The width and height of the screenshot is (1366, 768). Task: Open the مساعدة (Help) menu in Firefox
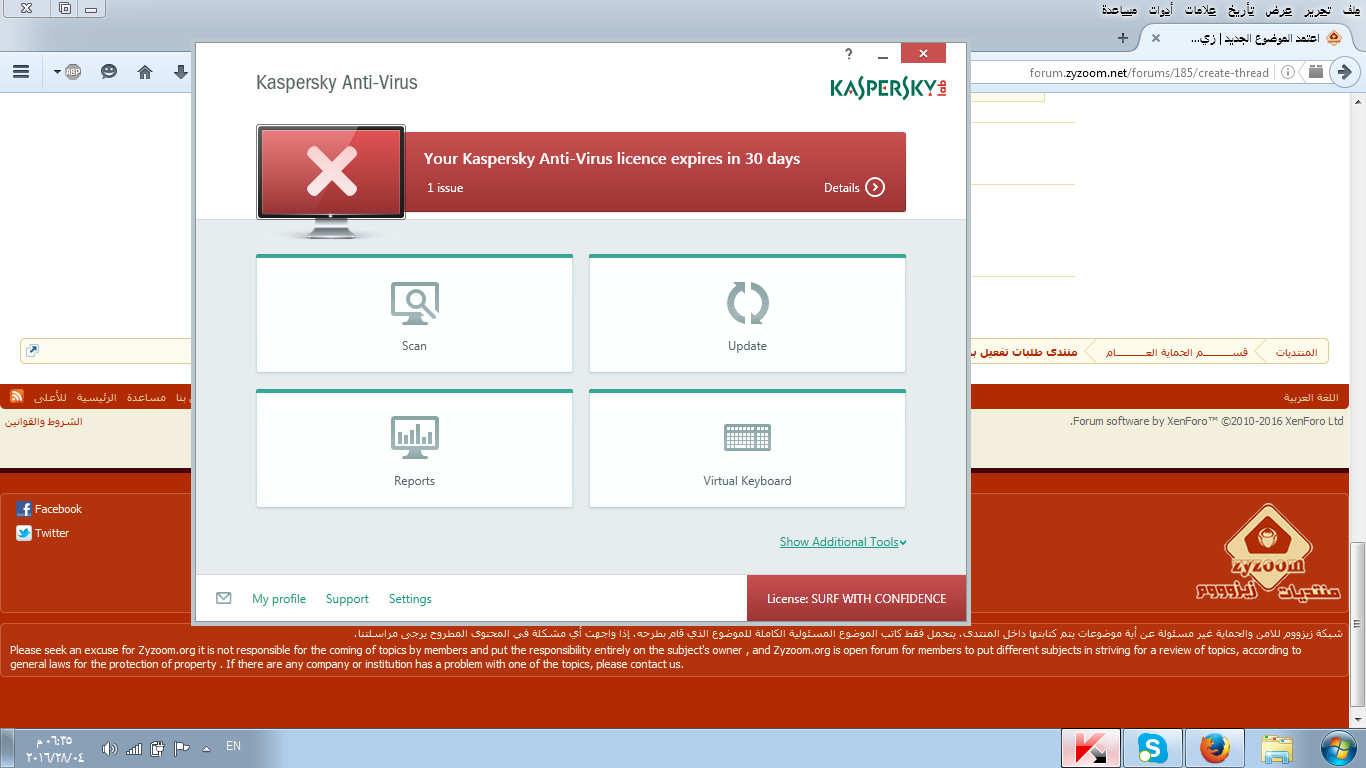tap(1118, 10)
